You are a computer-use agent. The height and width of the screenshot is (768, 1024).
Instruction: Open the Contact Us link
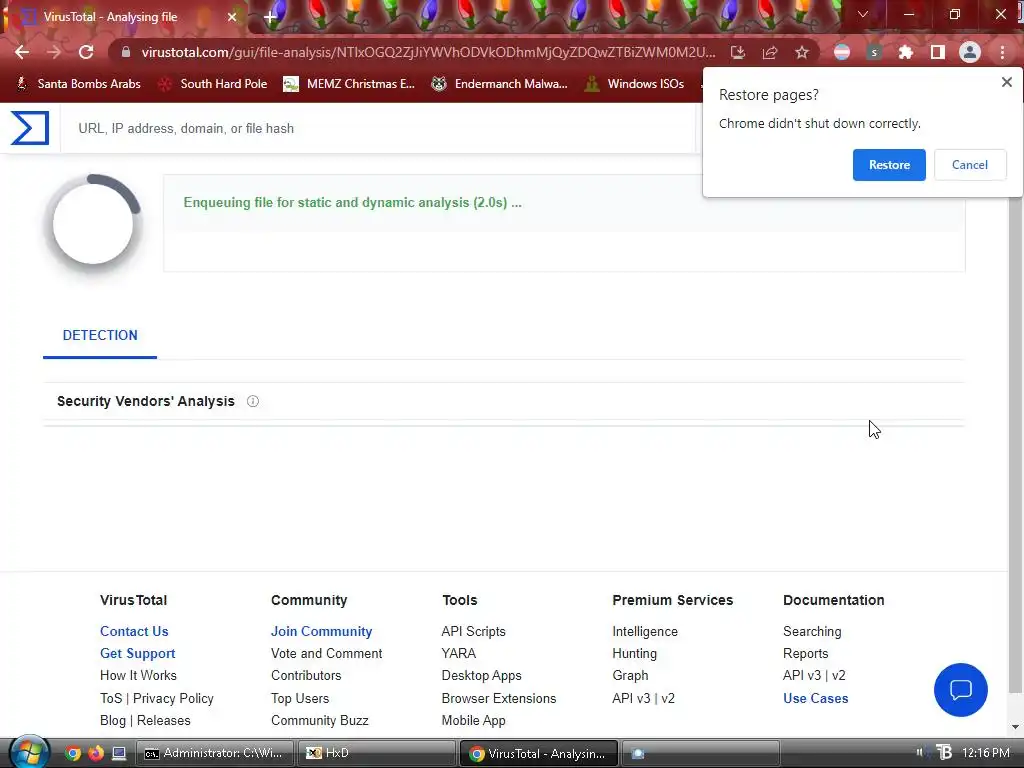point(134,631)
